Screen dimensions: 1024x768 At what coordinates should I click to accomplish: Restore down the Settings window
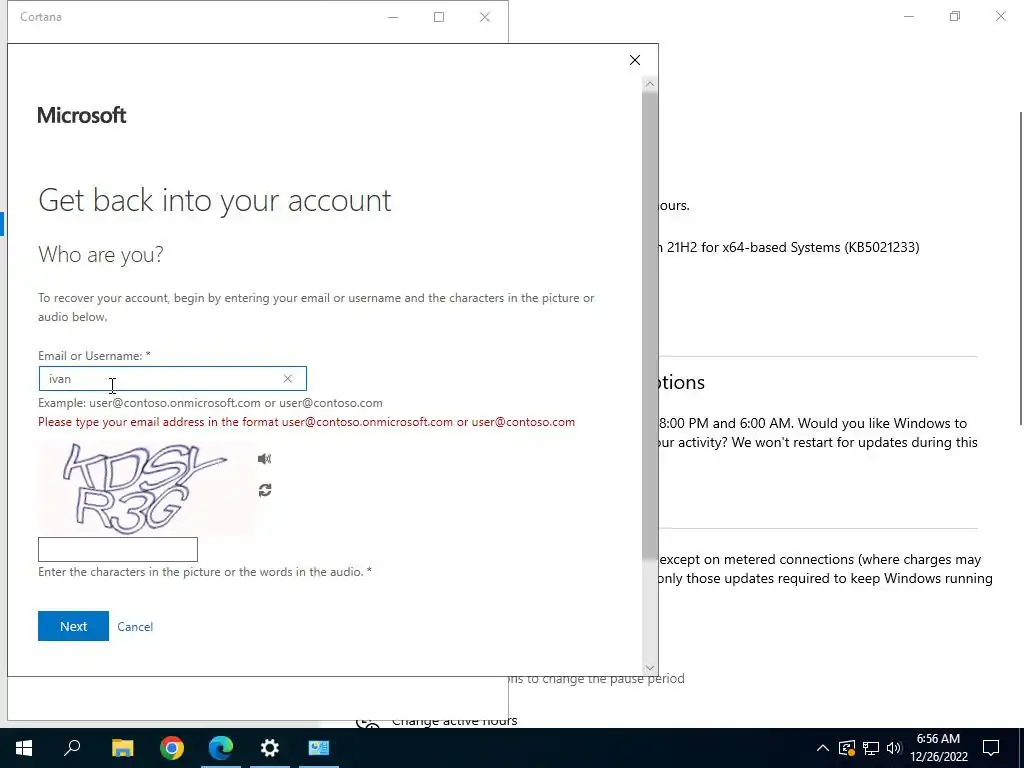tap(955, 16)
